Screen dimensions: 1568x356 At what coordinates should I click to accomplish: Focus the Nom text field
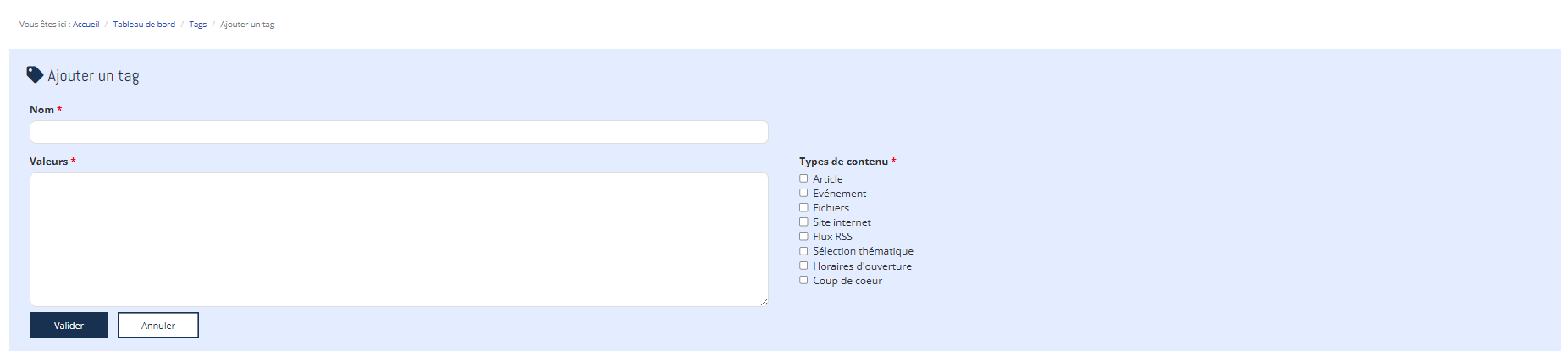399,132
